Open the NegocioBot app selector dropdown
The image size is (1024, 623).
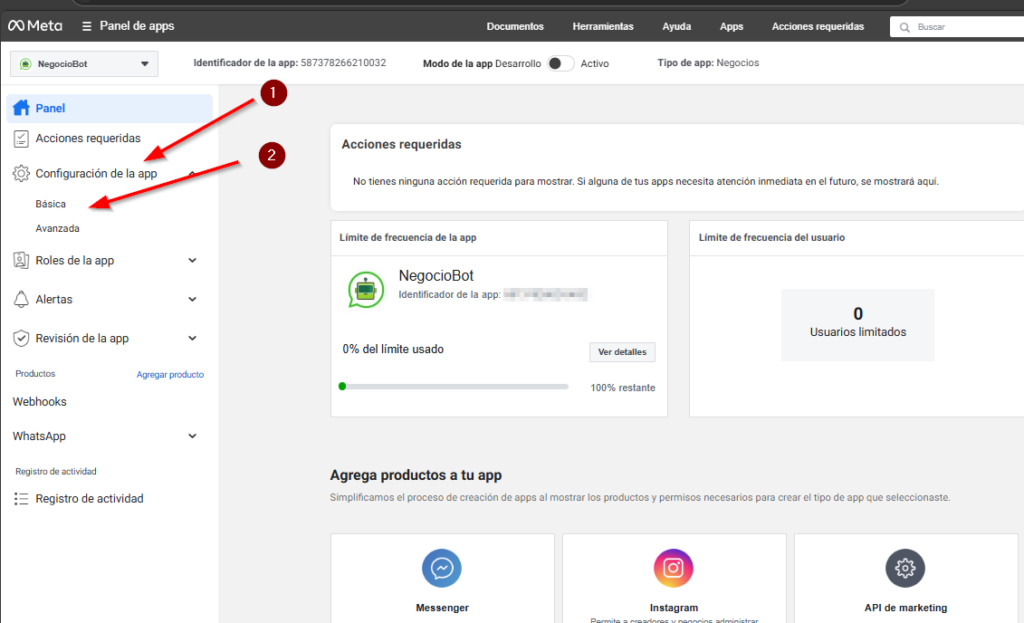[84, 64]
